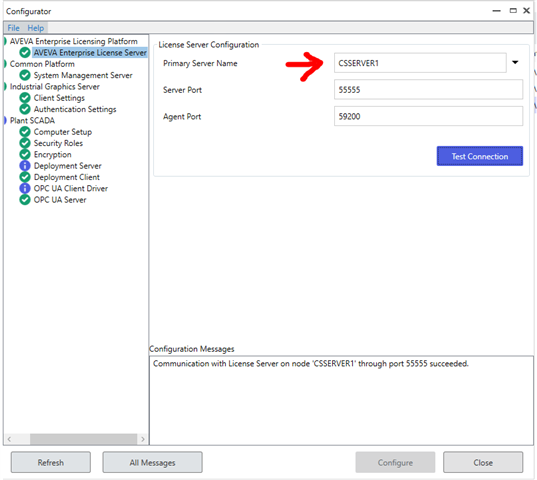Click into the Server Port field
This screenshot has width=537, height=480.
pos(428,90)
